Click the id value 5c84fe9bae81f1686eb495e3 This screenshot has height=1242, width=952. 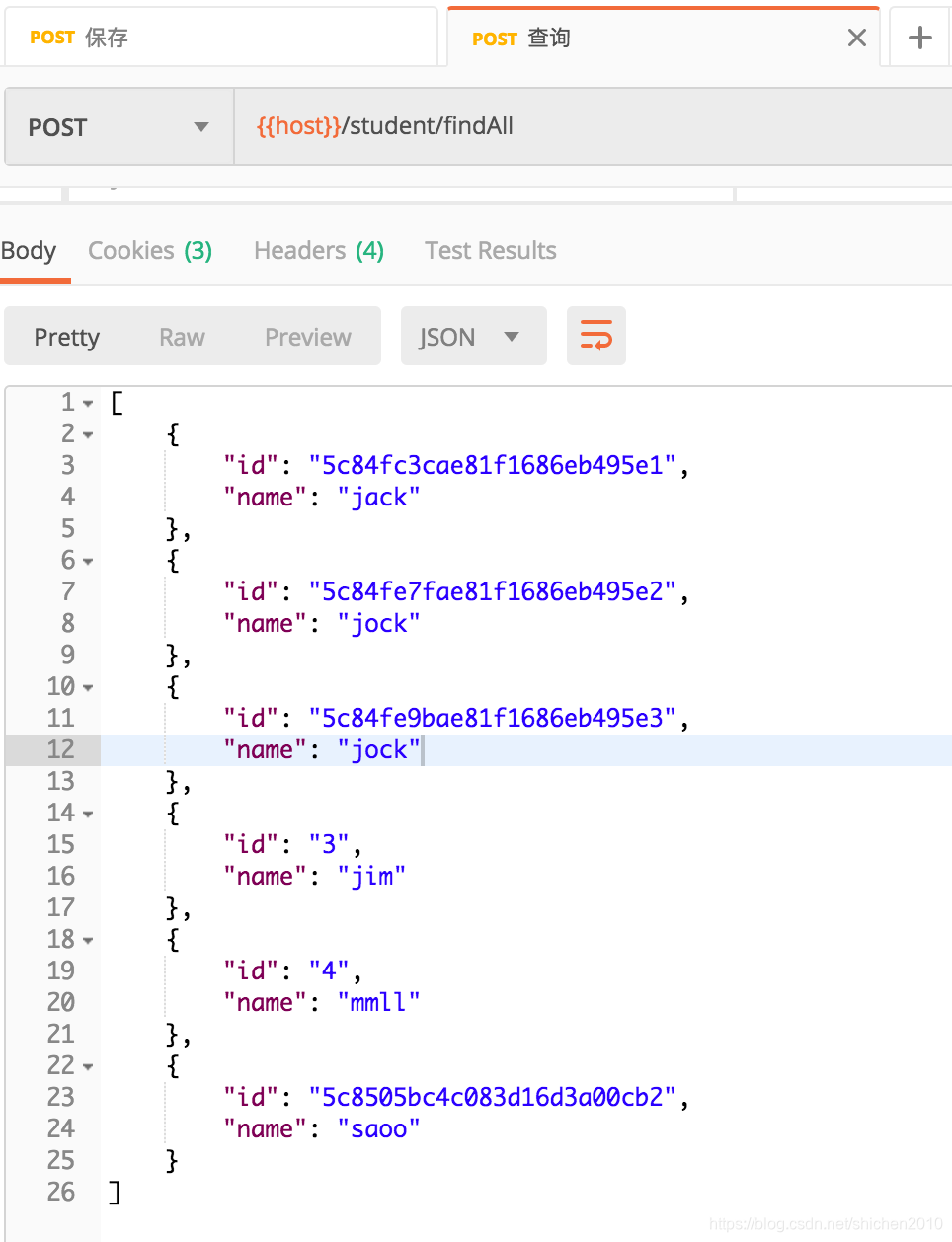(493, 718)
